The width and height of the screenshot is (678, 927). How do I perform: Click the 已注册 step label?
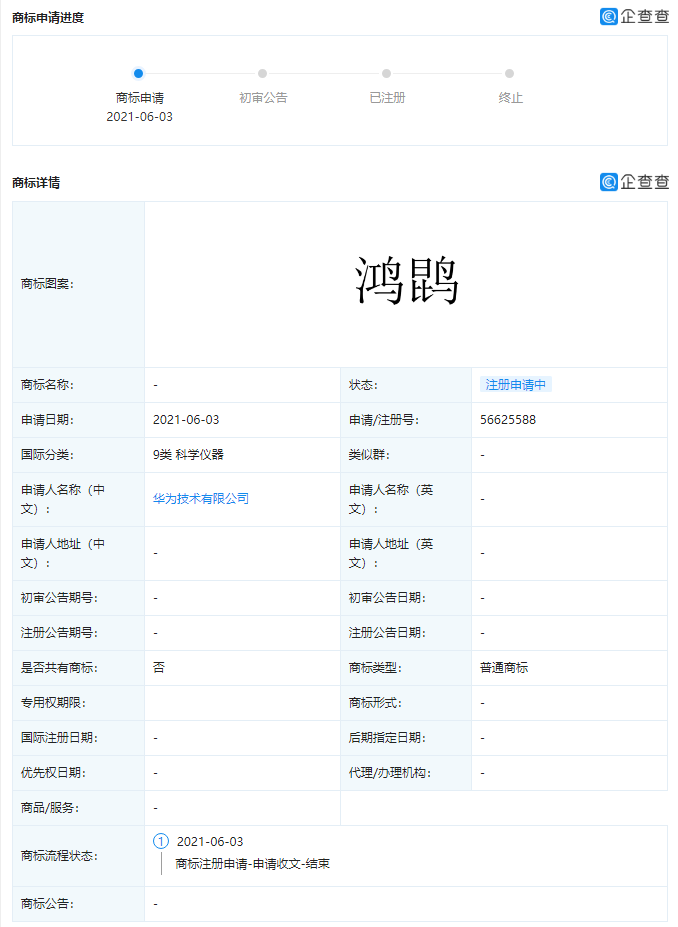[387, 98]
